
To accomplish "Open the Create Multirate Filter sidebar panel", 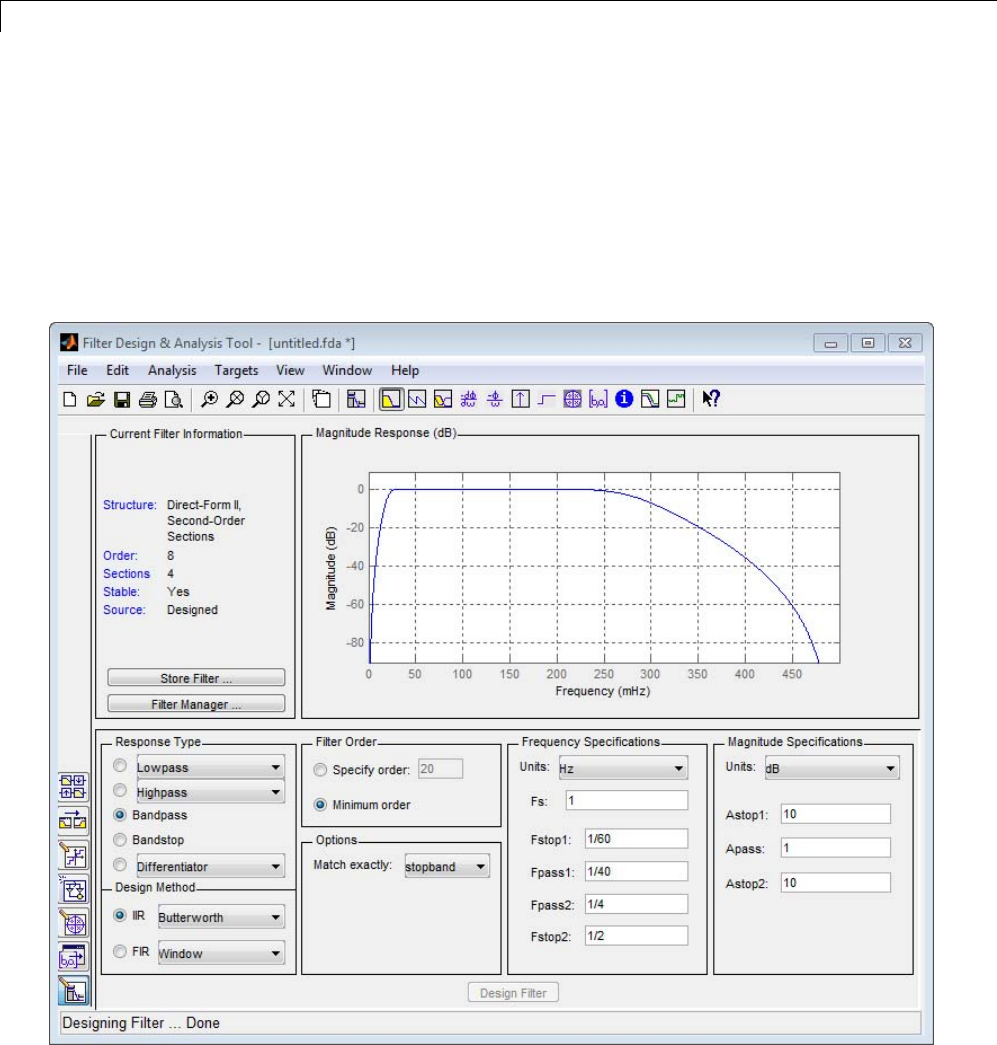I will [73, 786].
